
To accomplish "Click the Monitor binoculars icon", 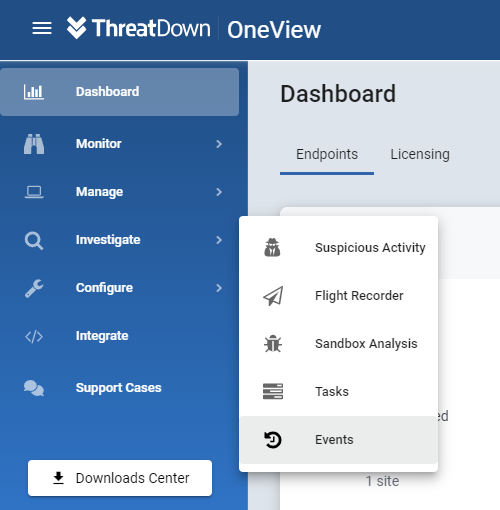I will [34, 144].
